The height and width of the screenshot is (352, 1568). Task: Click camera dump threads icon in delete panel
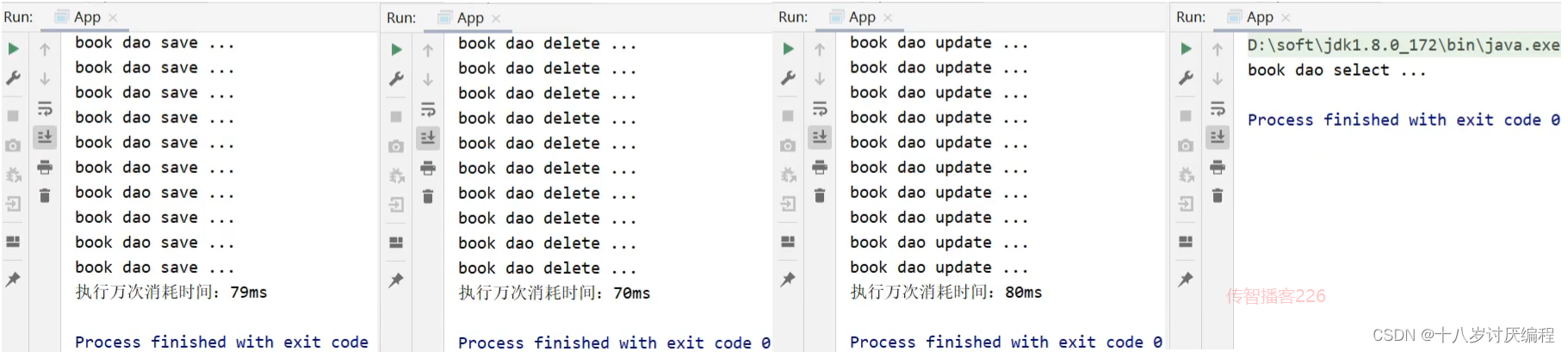coord(396,147)
